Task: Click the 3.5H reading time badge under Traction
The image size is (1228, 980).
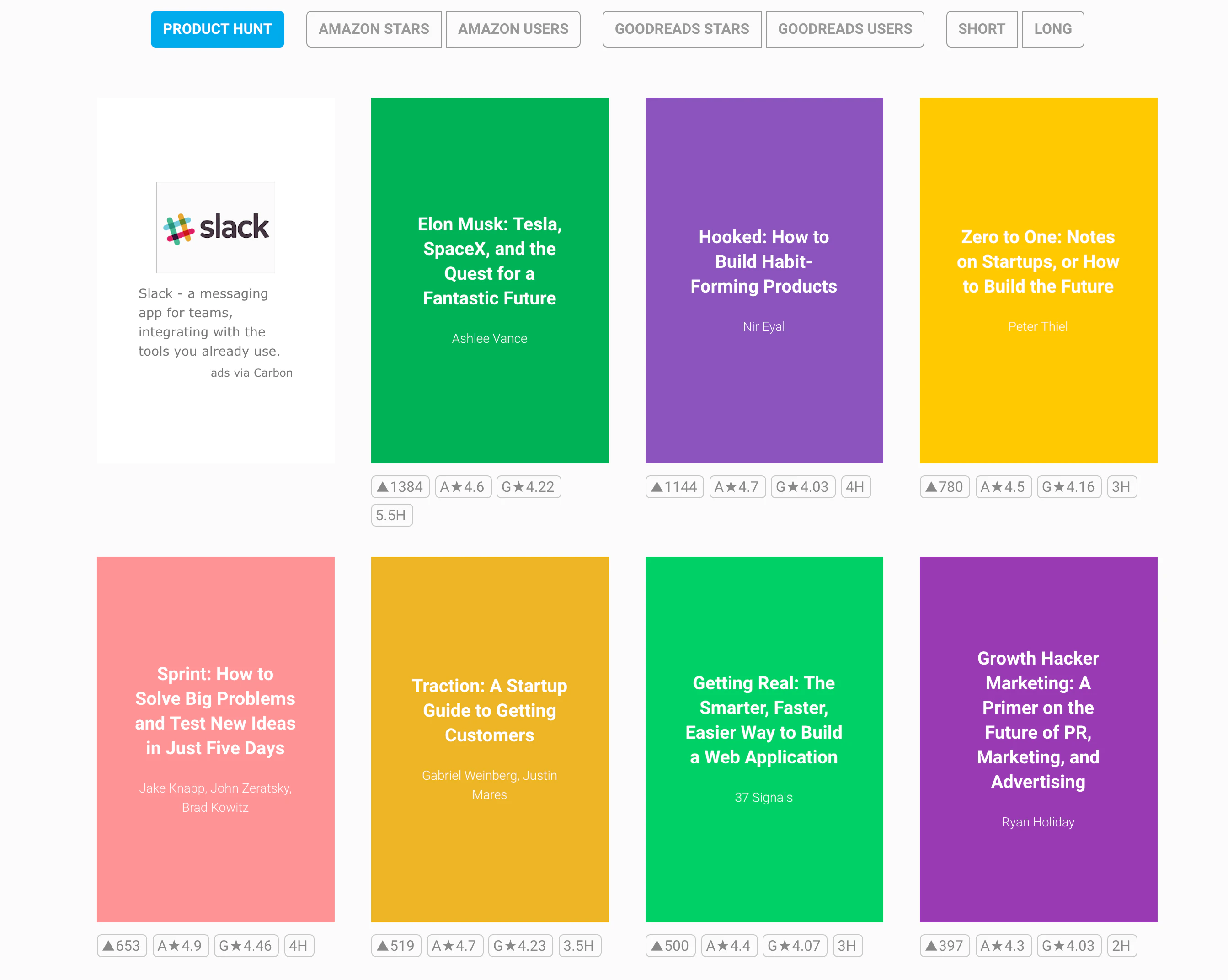Action: (579, 946)
